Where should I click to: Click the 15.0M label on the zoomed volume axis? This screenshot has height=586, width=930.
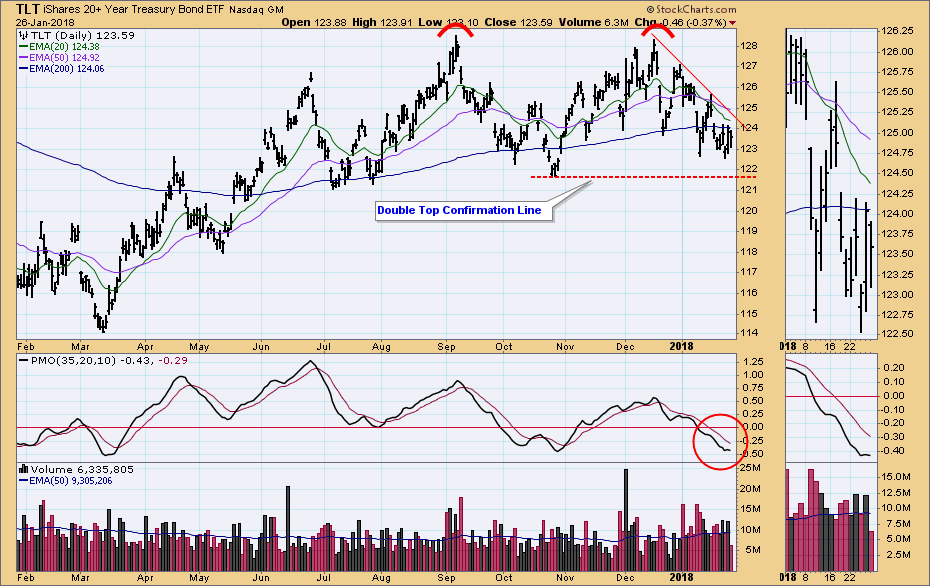(897, 476)
